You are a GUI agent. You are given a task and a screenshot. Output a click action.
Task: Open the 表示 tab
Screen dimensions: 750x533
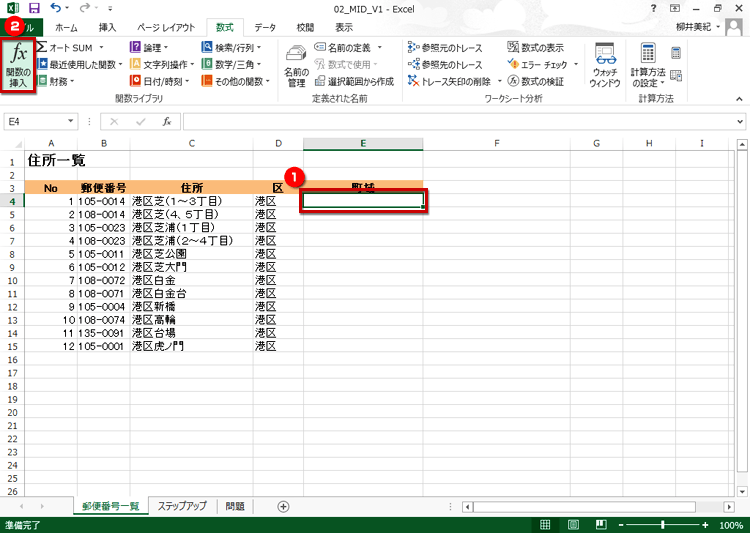tap(343, 27)
